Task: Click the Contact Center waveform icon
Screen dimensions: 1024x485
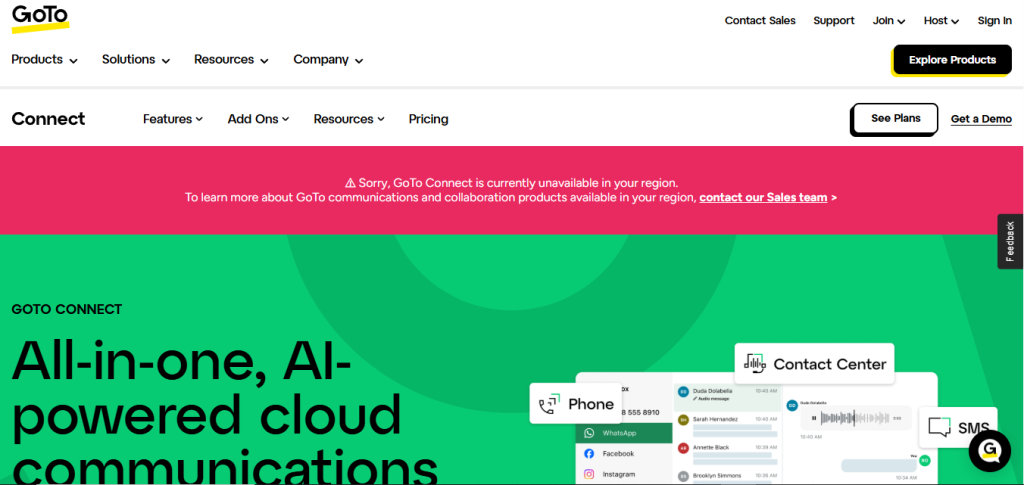Action: click(x=754, y=364)
